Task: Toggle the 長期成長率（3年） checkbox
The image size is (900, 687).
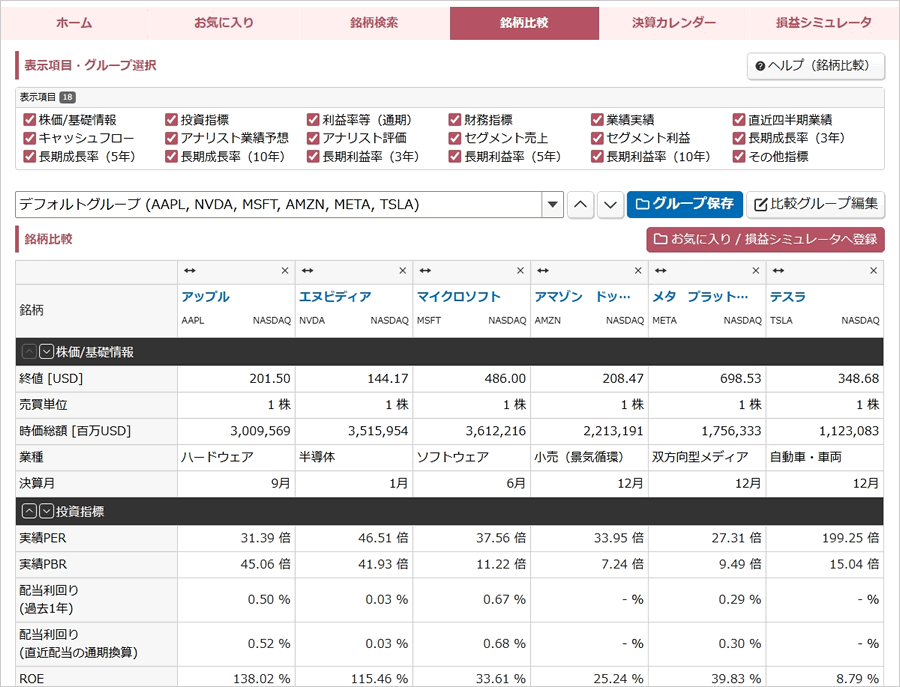Action: pos(739,138)
